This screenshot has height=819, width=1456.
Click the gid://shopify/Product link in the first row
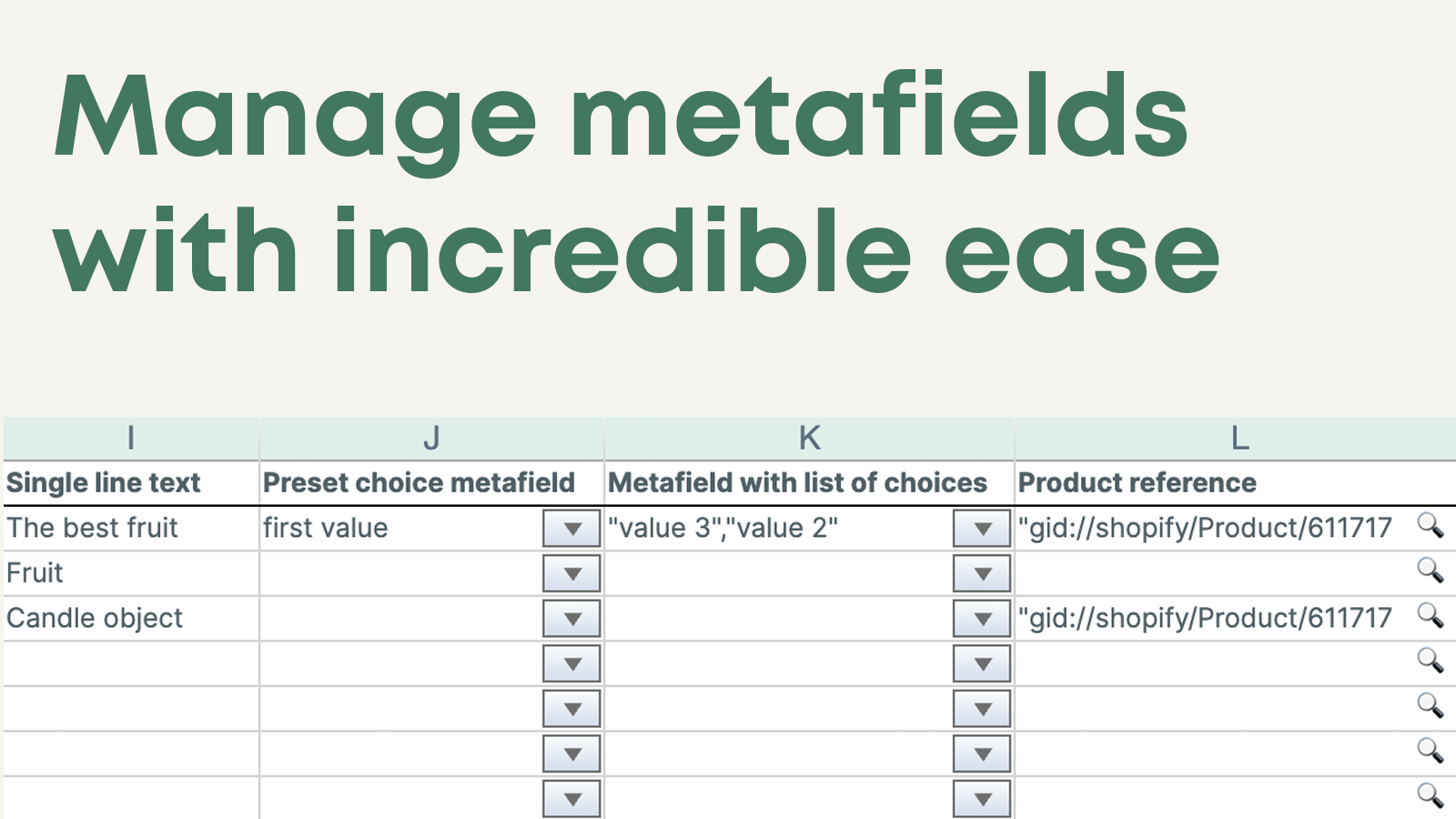click(1203, 528)
